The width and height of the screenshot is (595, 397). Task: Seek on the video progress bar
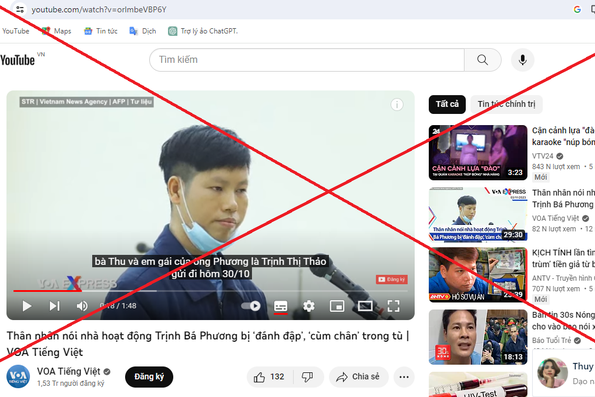(211, 291)
